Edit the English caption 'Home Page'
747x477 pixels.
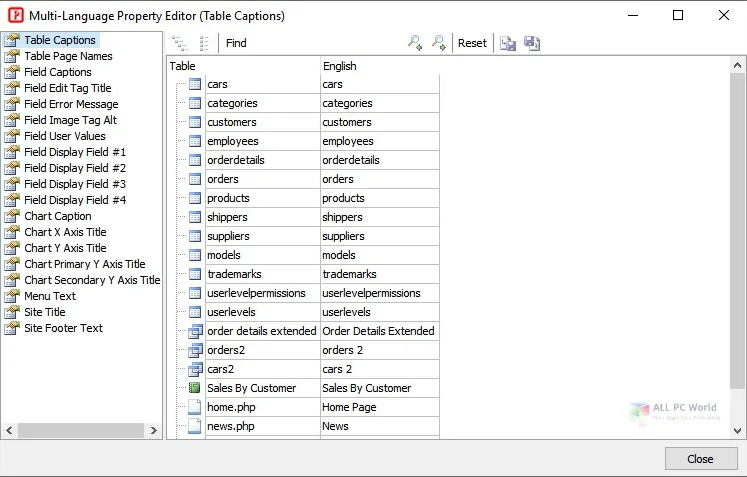click(x=380, y=407)
